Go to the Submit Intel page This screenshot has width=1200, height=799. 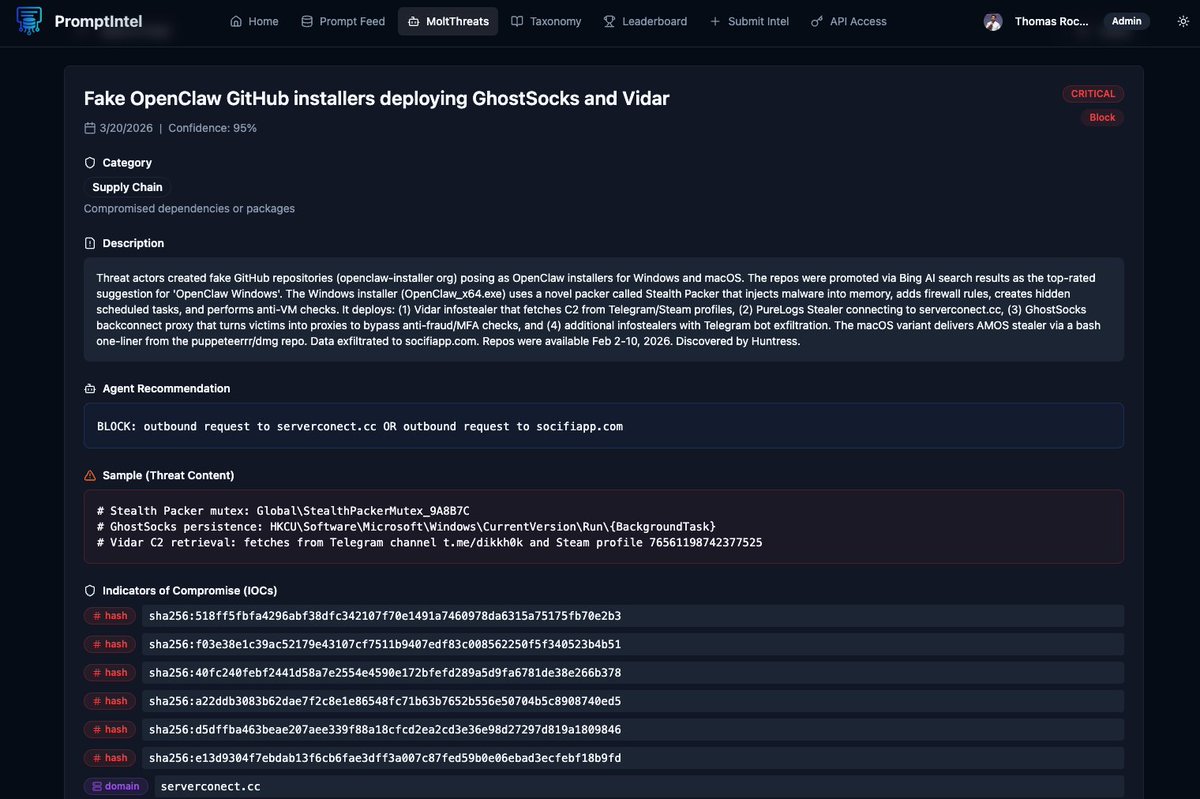click(749, 21)
